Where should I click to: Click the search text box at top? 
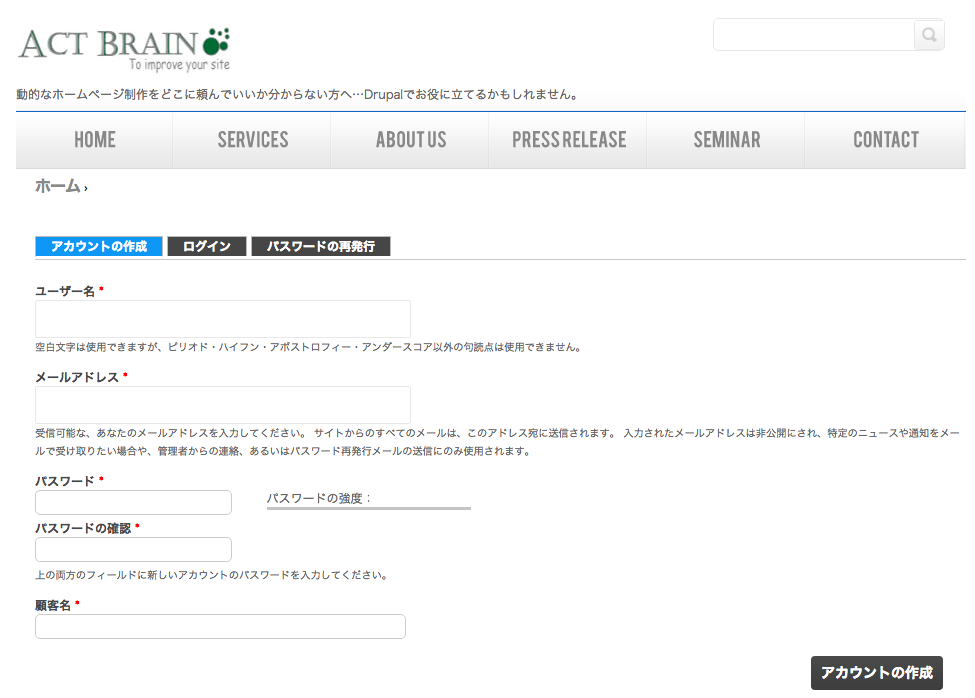point(813,36)
